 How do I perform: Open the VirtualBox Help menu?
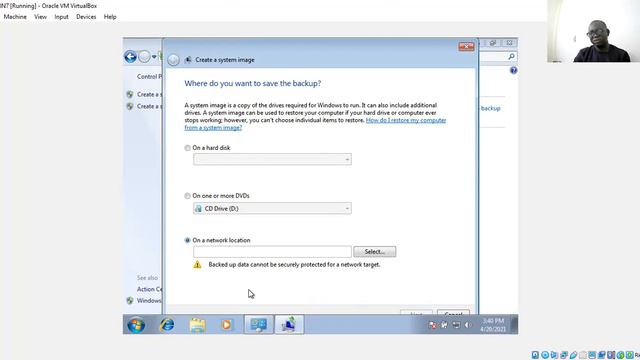(x=110, y=17)
